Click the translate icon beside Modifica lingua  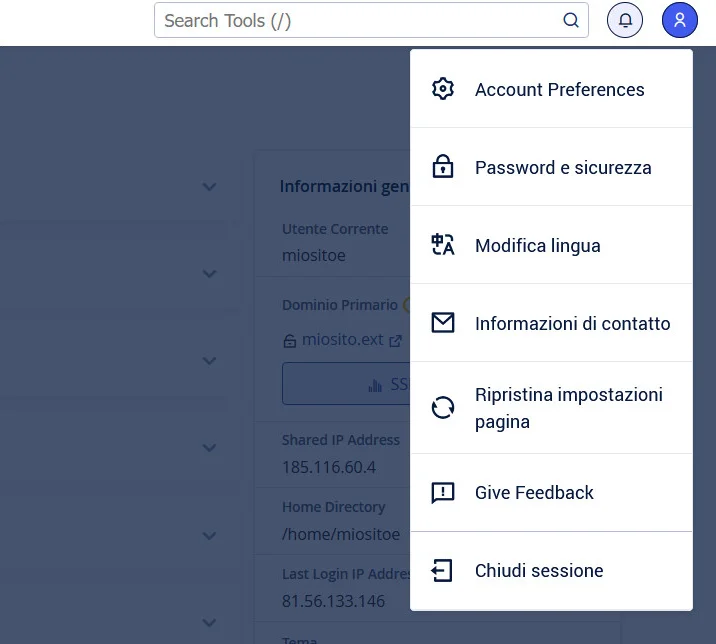pos(442,244)
